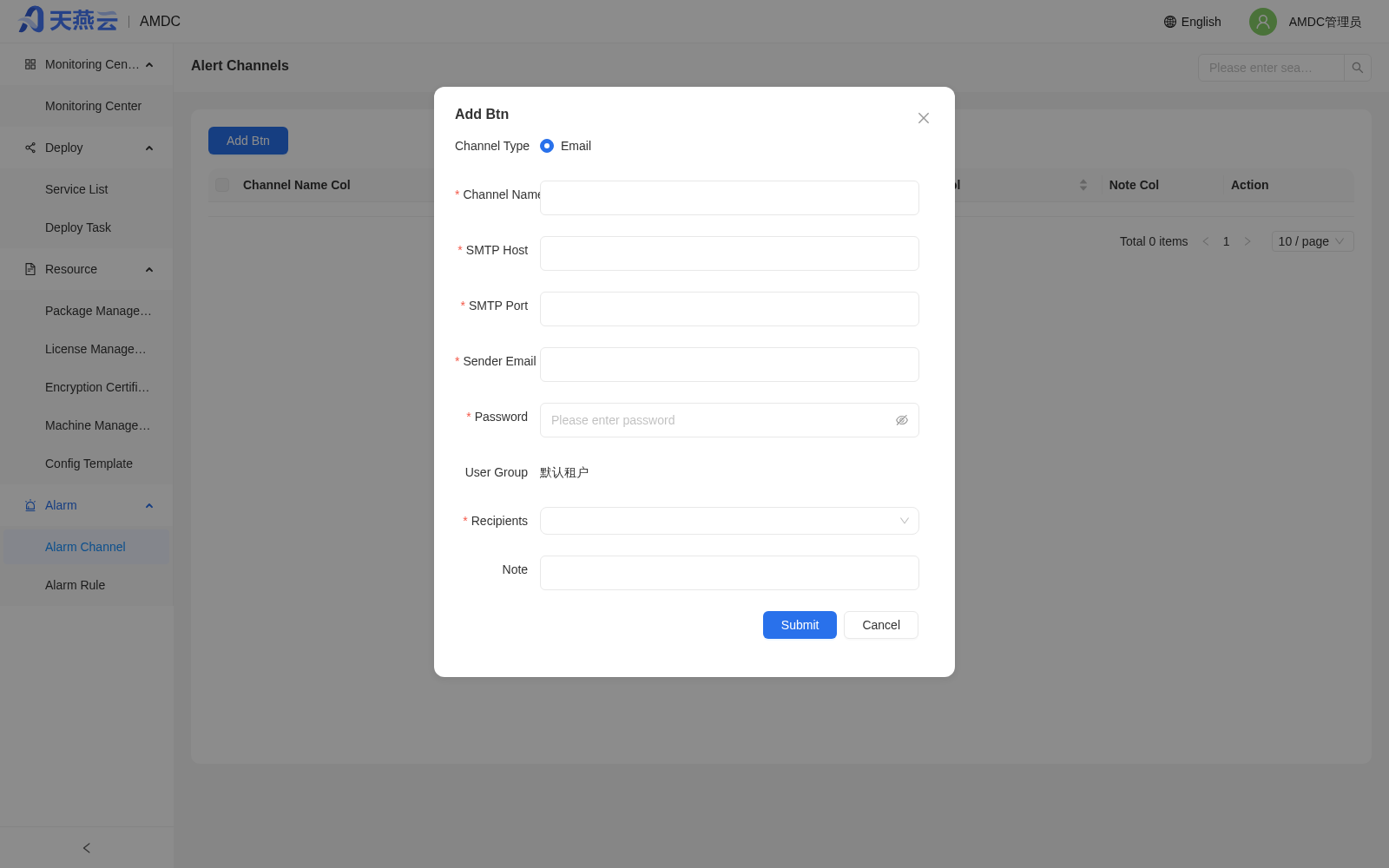Open the Recipients dropdown
This screenshot has width=1389, height=868.
pyautogui.click(x=729, y=521)
